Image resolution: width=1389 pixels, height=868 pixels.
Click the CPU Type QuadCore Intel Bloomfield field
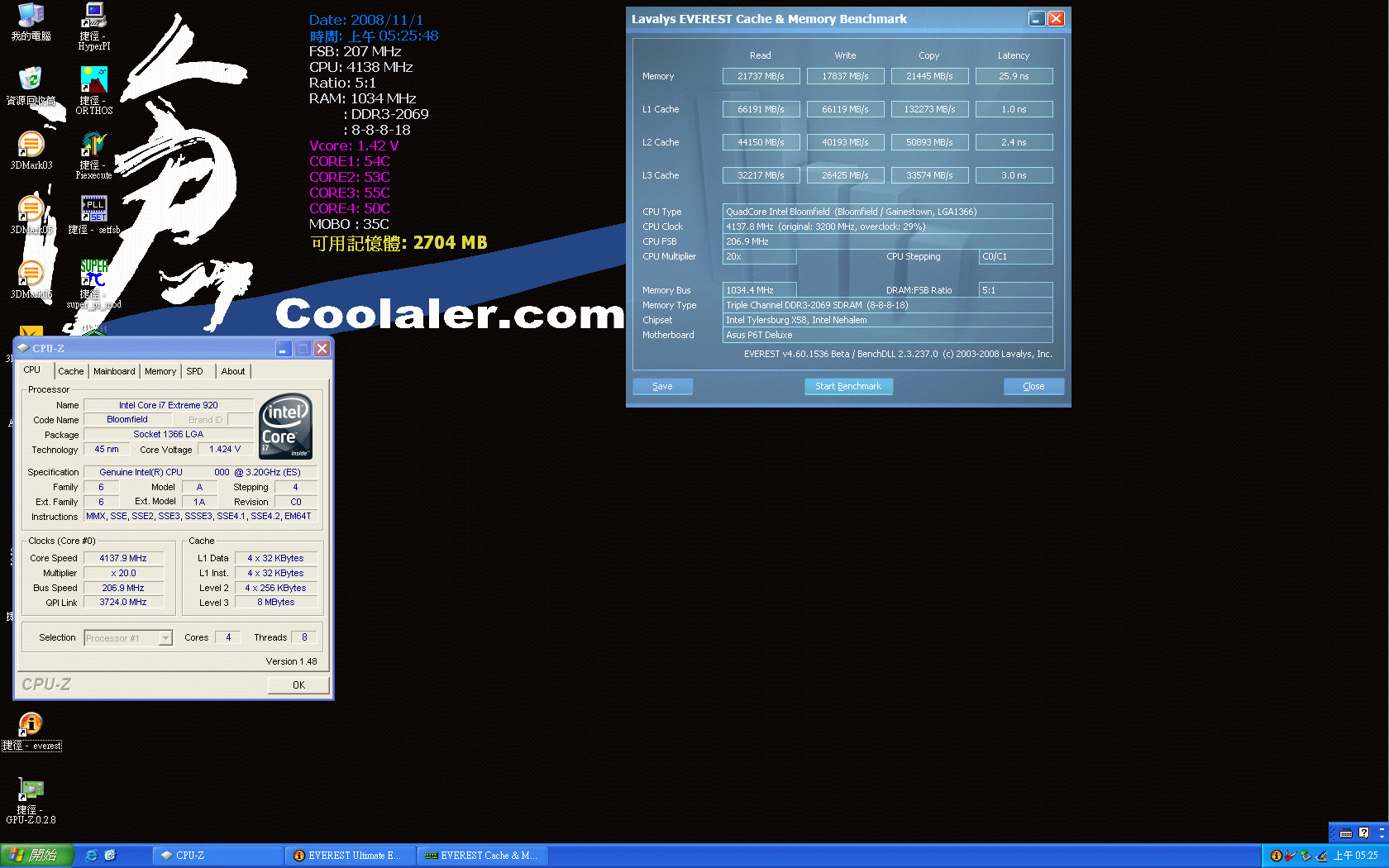(888, 212)
